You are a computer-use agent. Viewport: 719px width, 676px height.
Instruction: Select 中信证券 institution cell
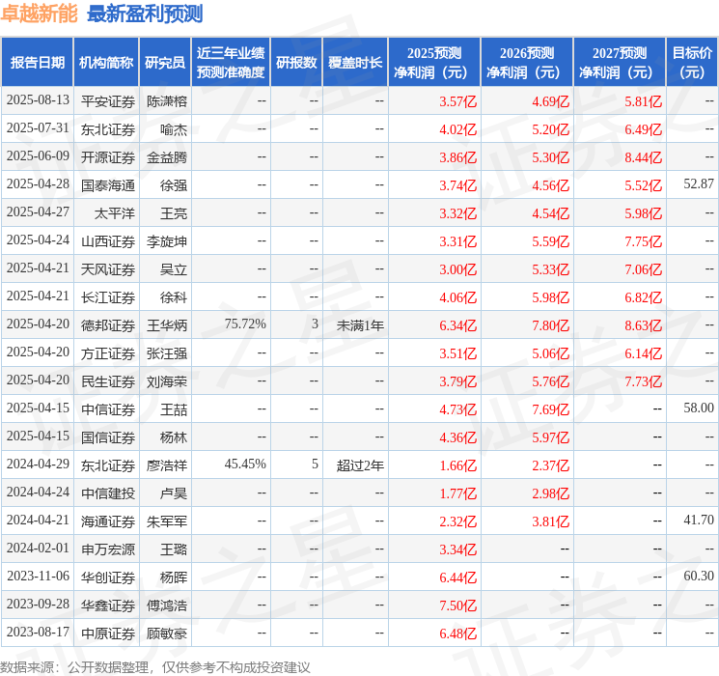(x=108, y=409)
